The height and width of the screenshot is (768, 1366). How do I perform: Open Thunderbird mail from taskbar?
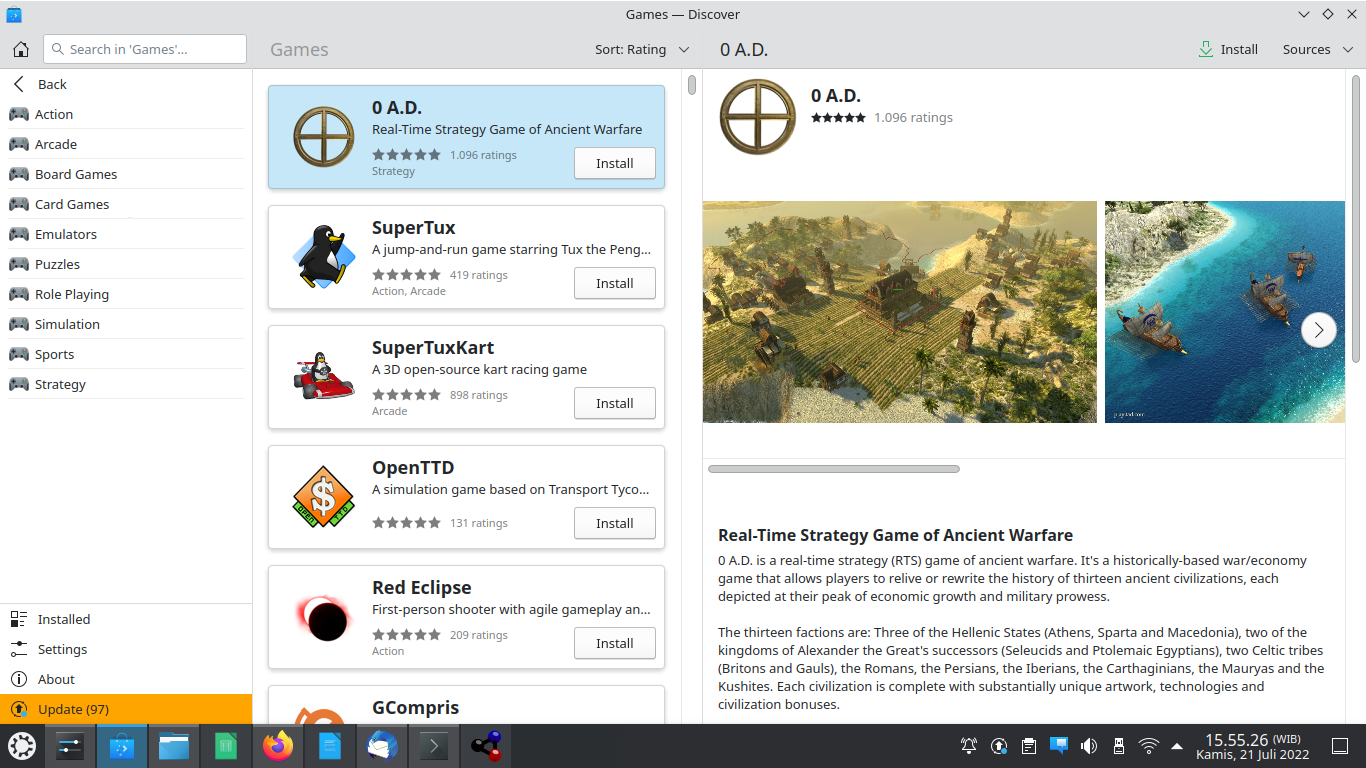(382, 746)
